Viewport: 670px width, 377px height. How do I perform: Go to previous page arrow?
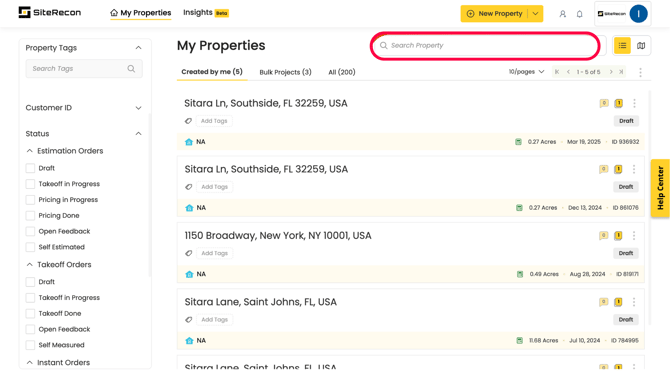(568, 72)
